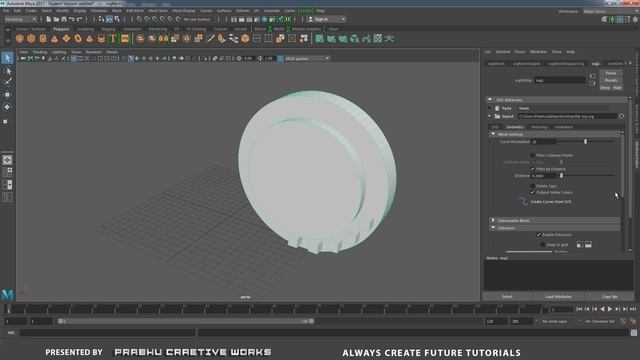
Task: Click the four-pane layout icon in the left panel
Action: tap(7, 172)
